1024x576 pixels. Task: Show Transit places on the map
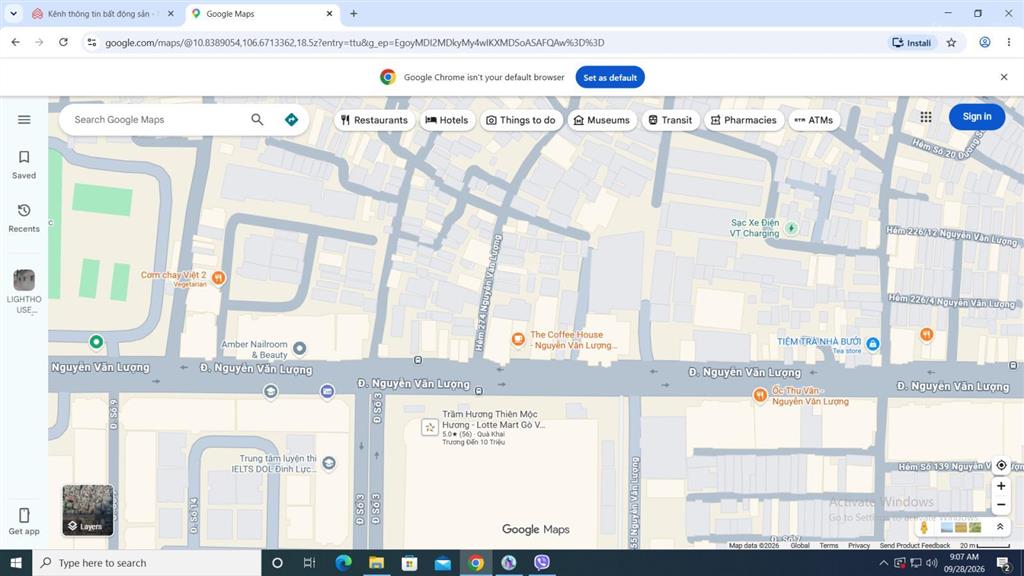[x=670, y=120]
